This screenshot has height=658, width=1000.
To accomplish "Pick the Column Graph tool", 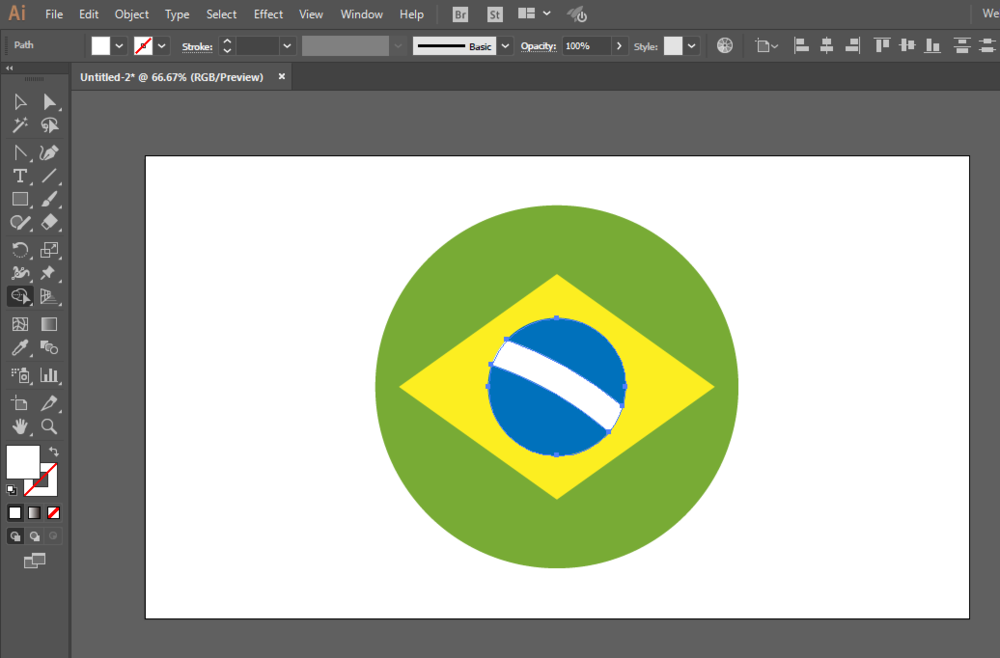I will click(49, 375).
